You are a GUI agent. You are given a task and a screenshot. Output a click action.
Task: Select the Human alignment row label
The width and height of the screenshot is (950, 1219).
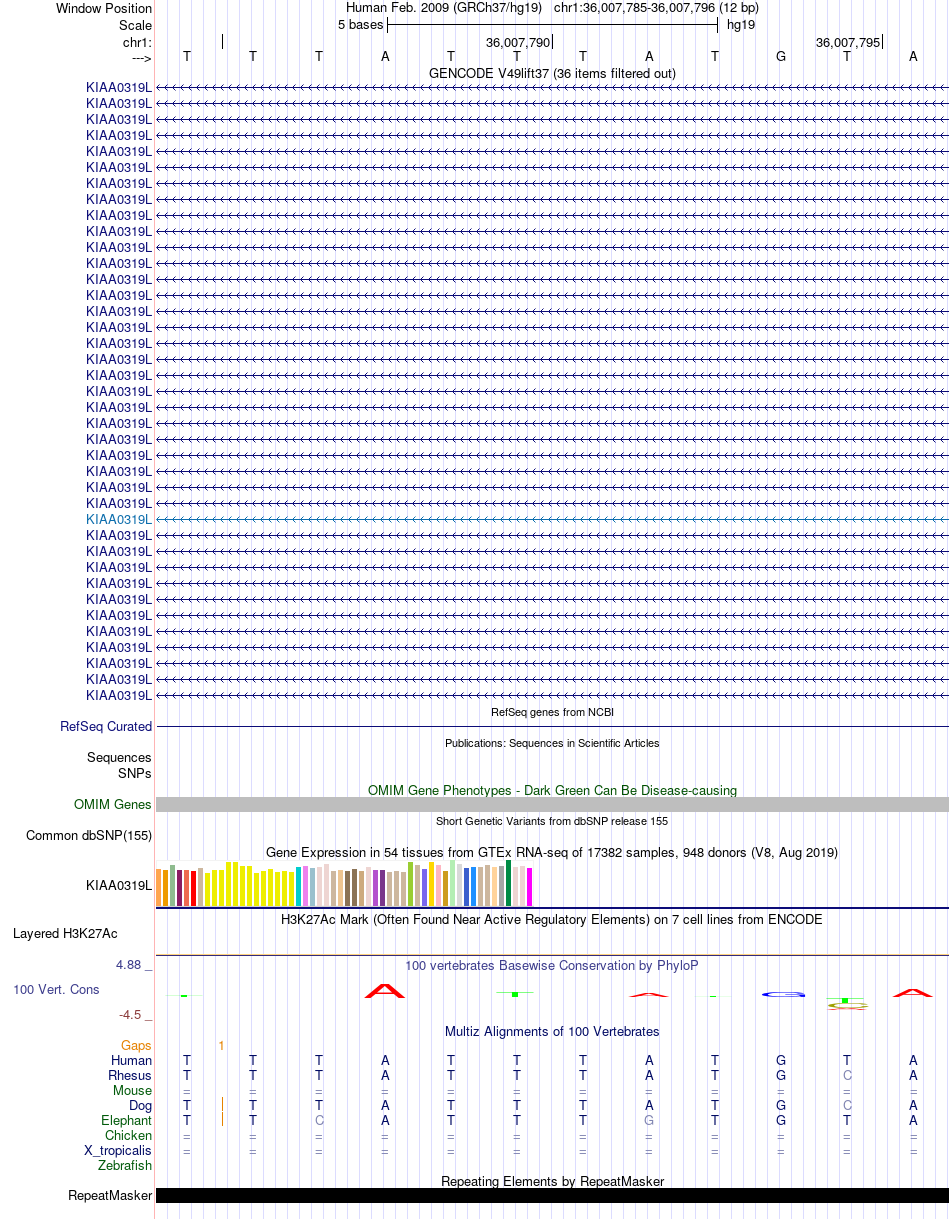point(132,1061)
